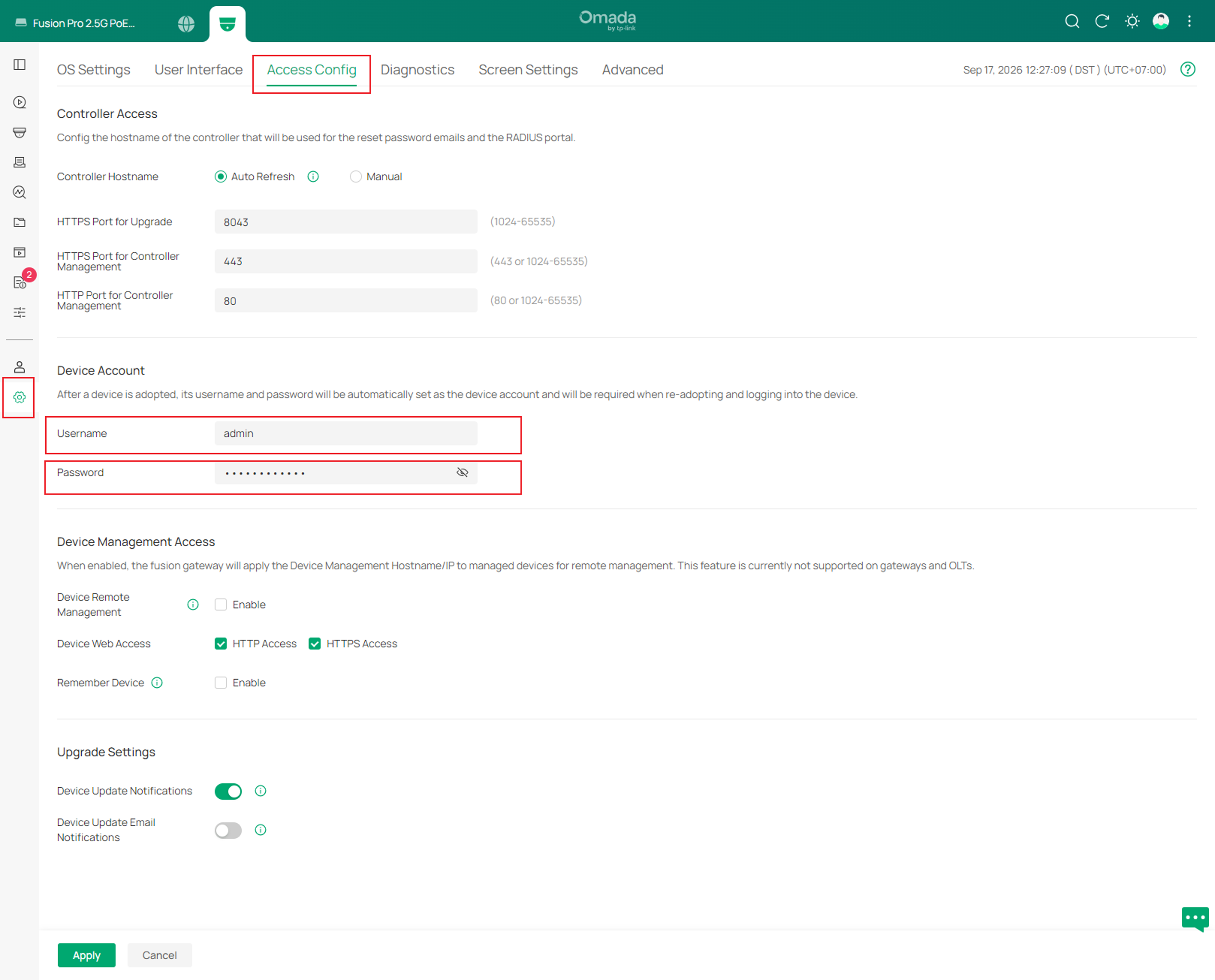Enable Remember Device checkbox
The width and height of the screenshot is (1215, 980).
221,682
